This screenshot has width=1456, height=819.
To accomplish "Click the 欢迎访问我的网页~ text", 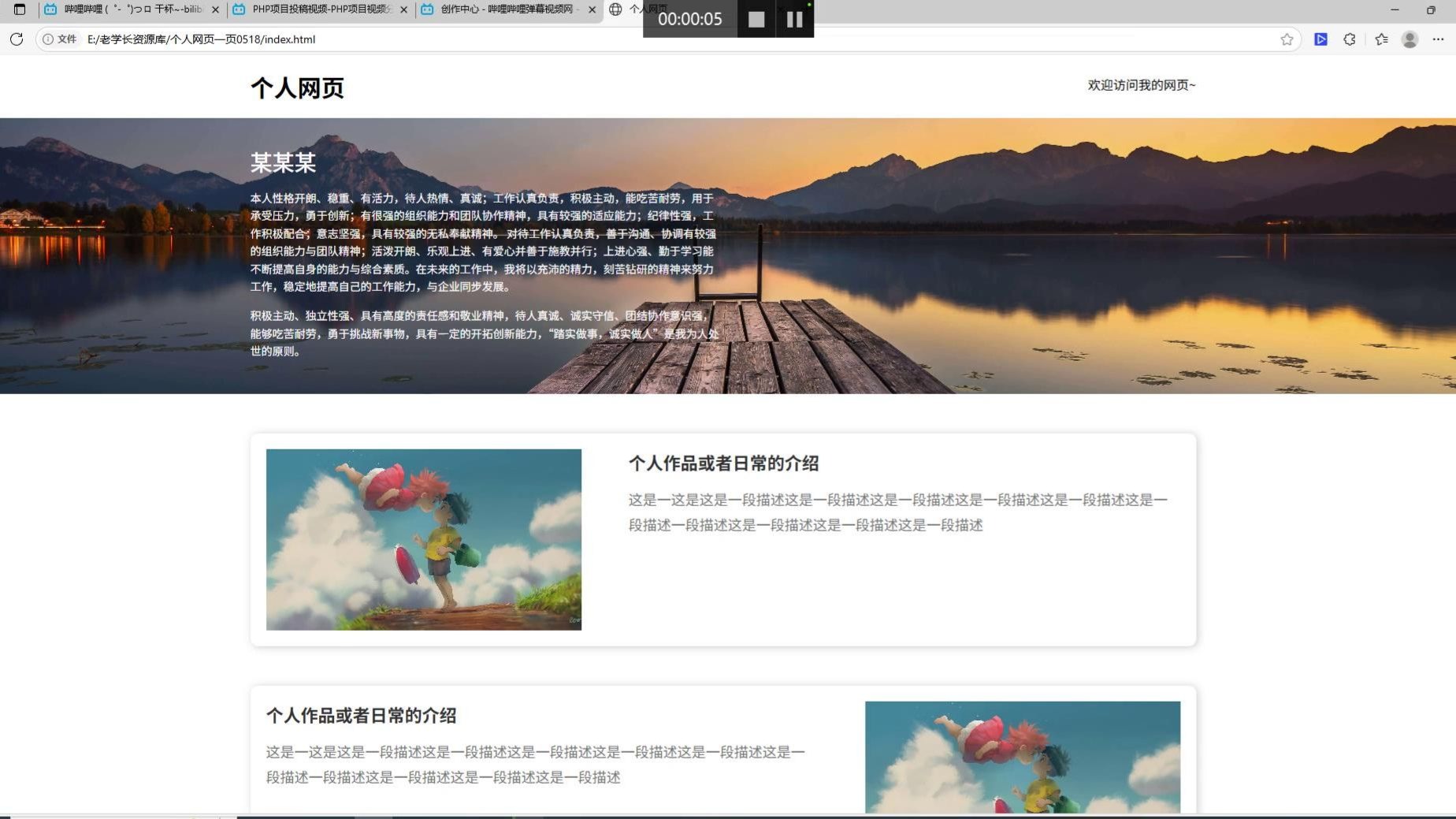I will (1142, 85).
